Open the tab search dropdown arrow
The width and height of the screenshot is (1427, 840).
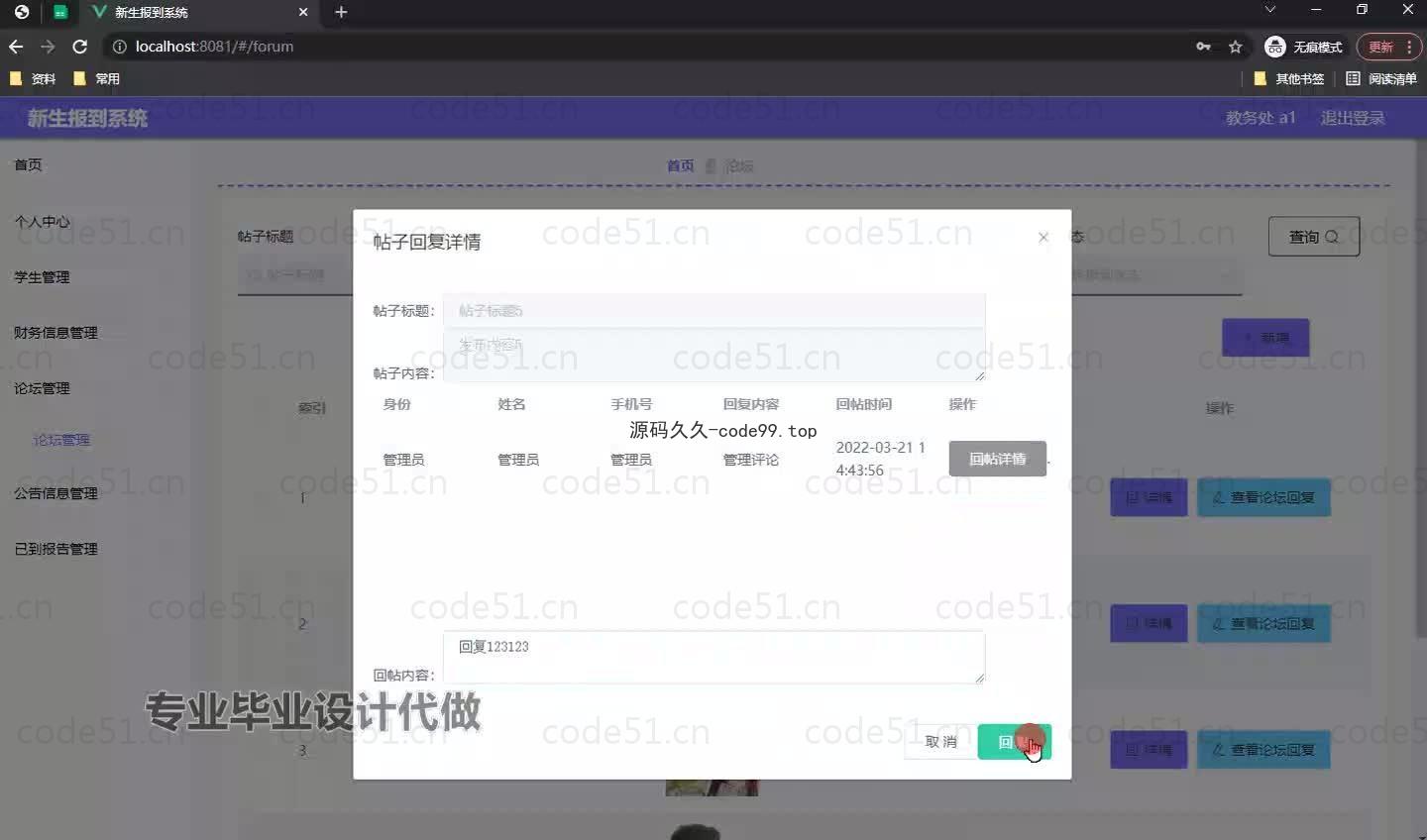point(1269,10)
